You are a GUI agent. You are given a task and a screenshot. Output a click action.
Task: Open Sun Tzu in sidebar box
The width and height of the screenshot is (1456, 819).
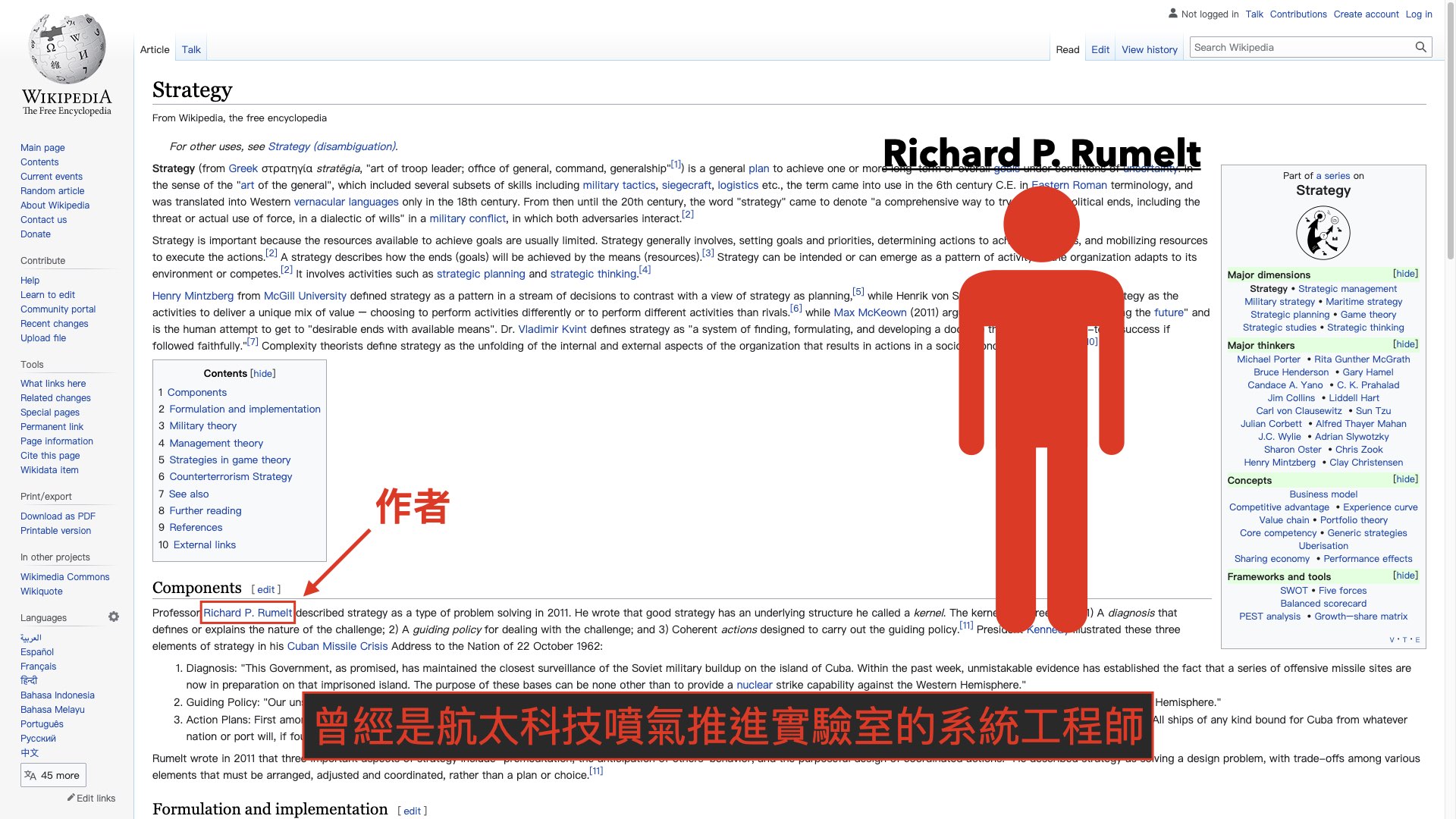coord(1373,411)
